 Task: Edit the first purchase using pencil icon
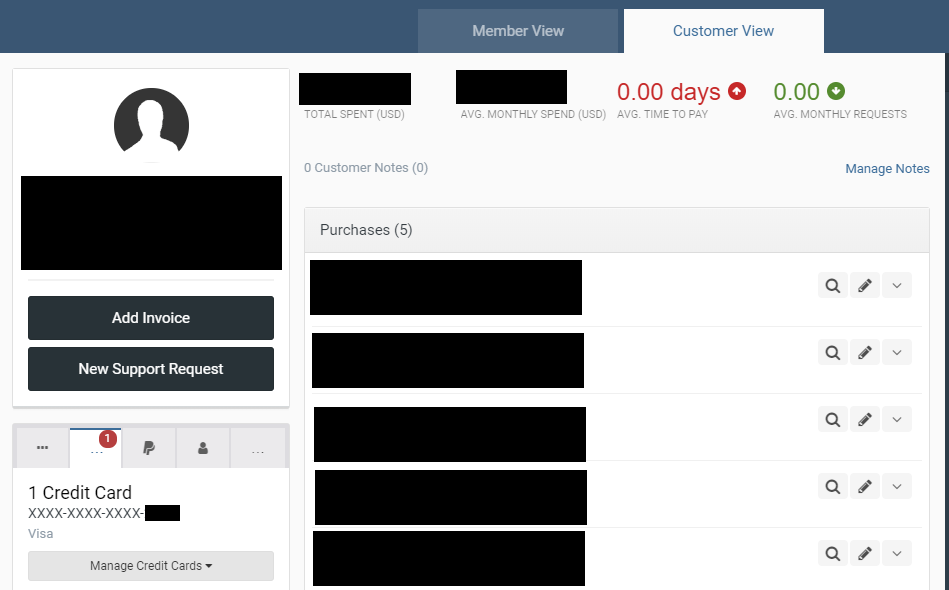click(865, 286)
